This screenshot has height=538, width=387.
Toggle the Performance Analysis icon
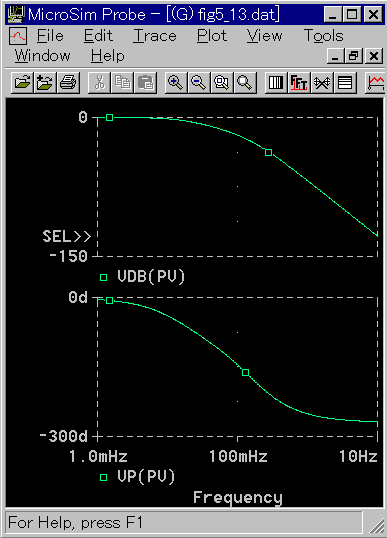[322, 83]
